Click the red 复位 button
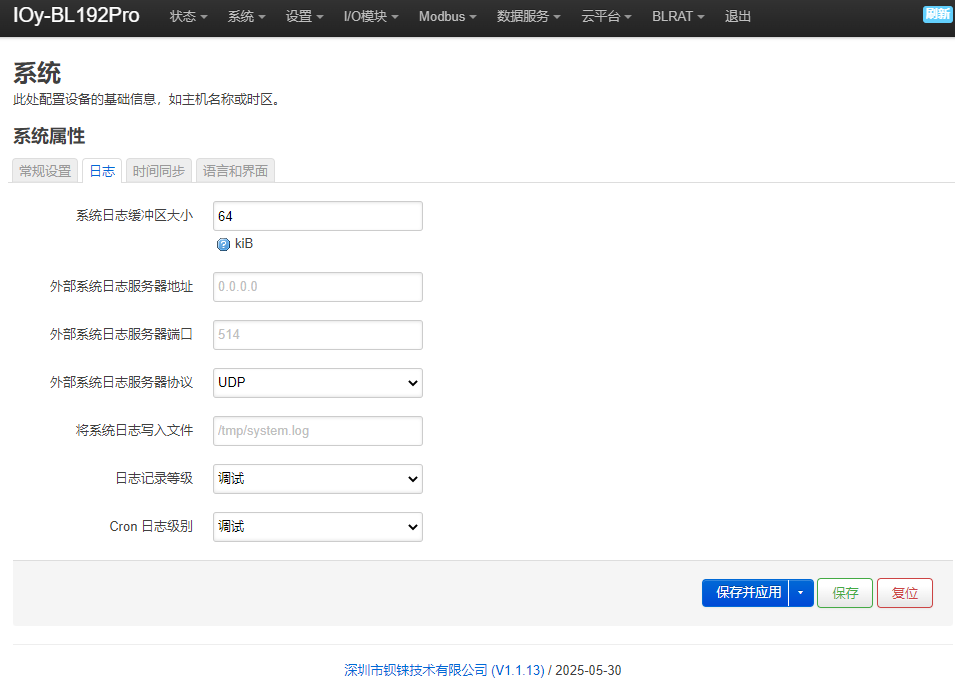 pos(904,593)
